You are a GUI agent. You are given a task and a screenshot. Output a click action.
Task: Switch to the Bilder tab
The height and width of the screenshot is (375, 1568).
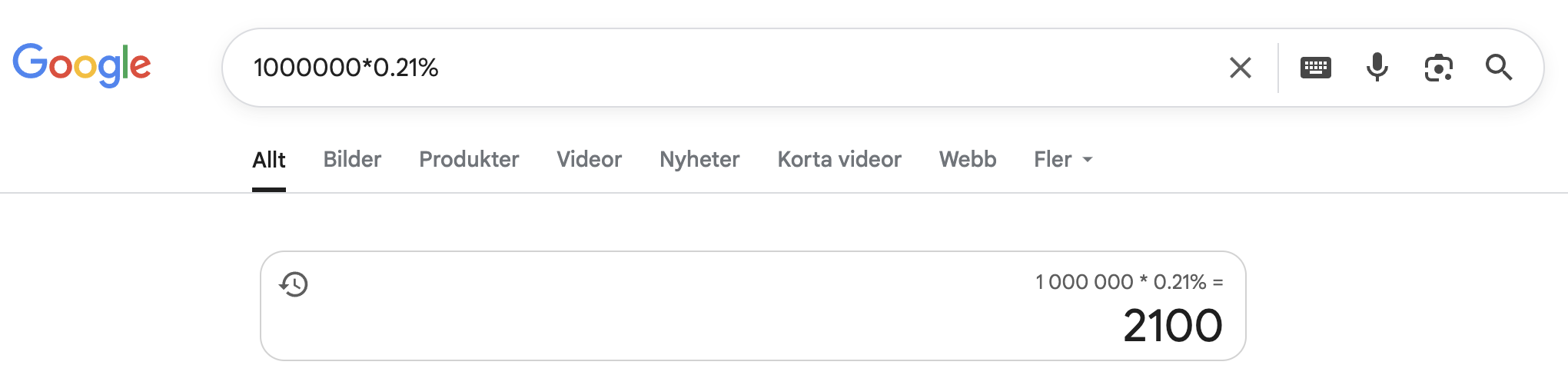click(352, 160)
